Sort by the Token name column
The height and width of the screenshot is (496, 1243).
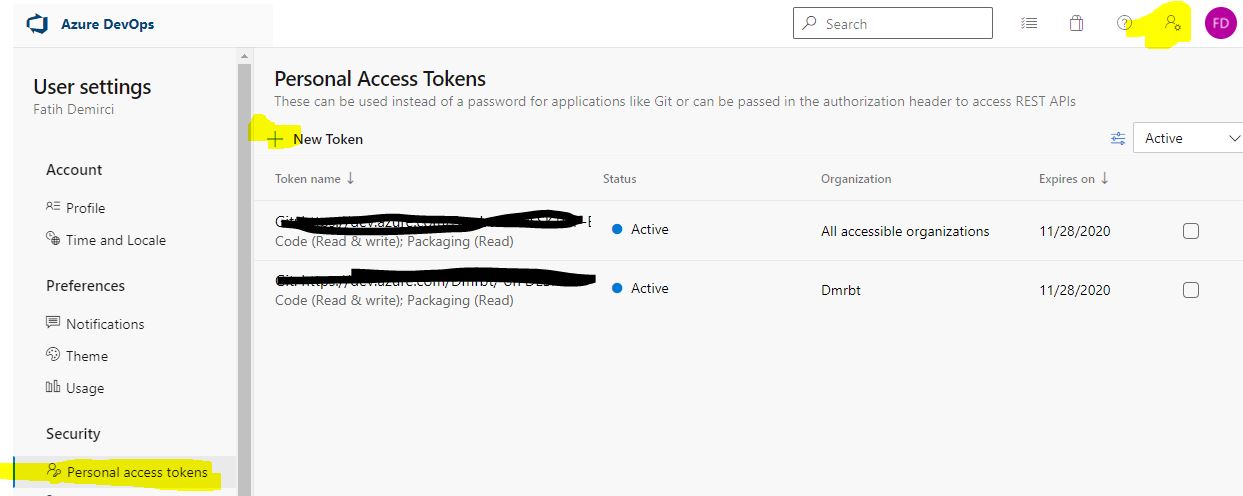click(314, 179)
